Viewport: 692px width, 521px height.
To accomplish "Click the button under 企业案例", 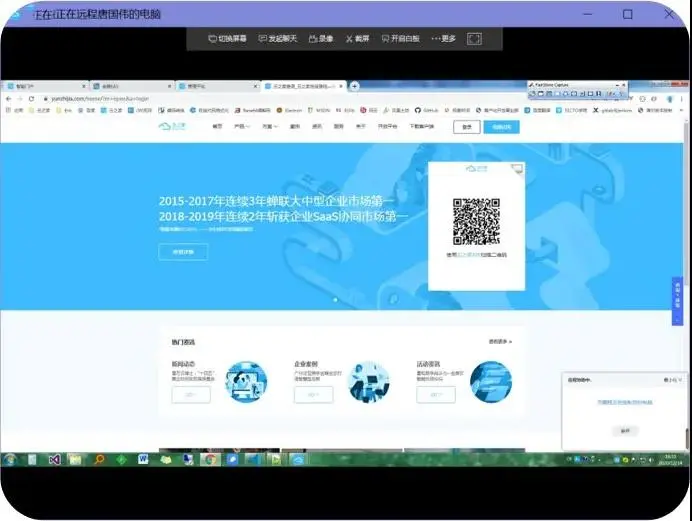I will (x=313, y=395).
